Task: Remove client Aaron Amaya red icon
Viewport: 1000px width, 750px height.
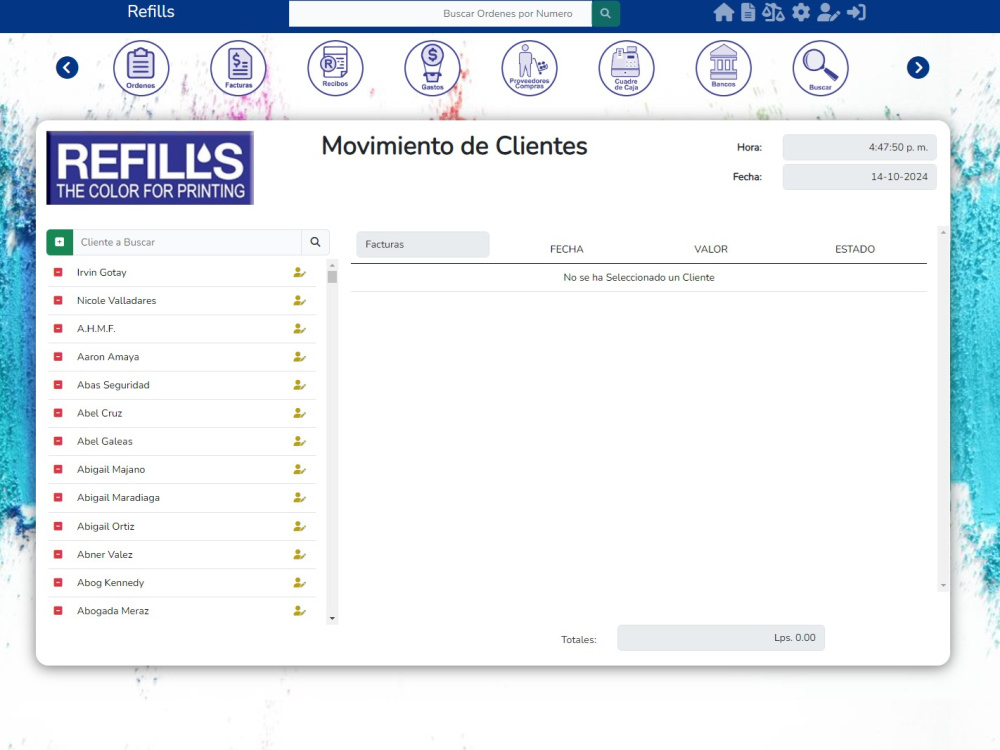Action: pos(58,357)
